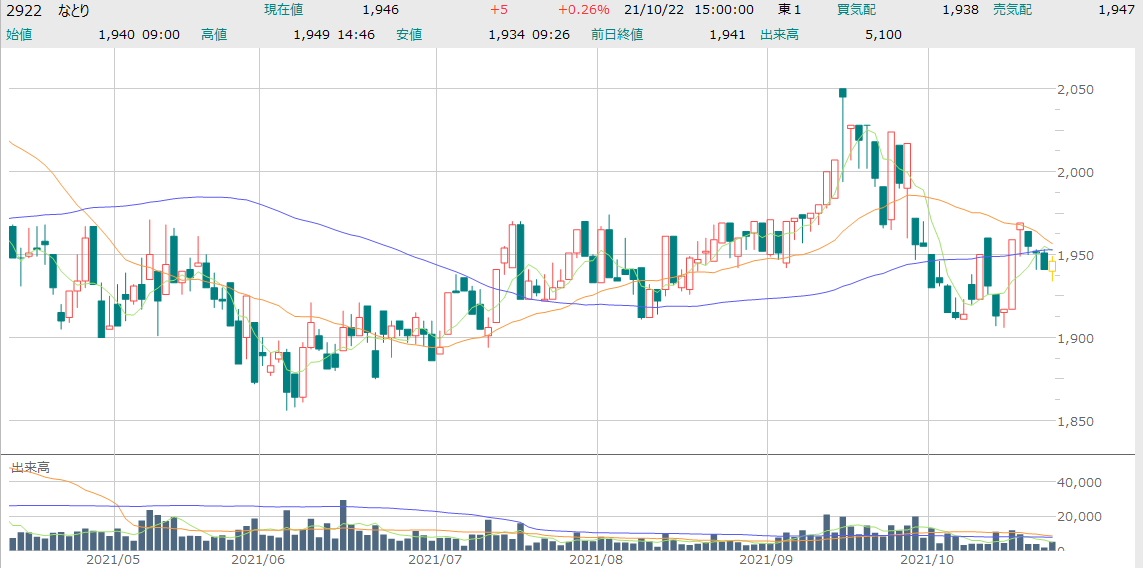
Task: Click the 始値 opening price label
Action: (x=19, y=34)
